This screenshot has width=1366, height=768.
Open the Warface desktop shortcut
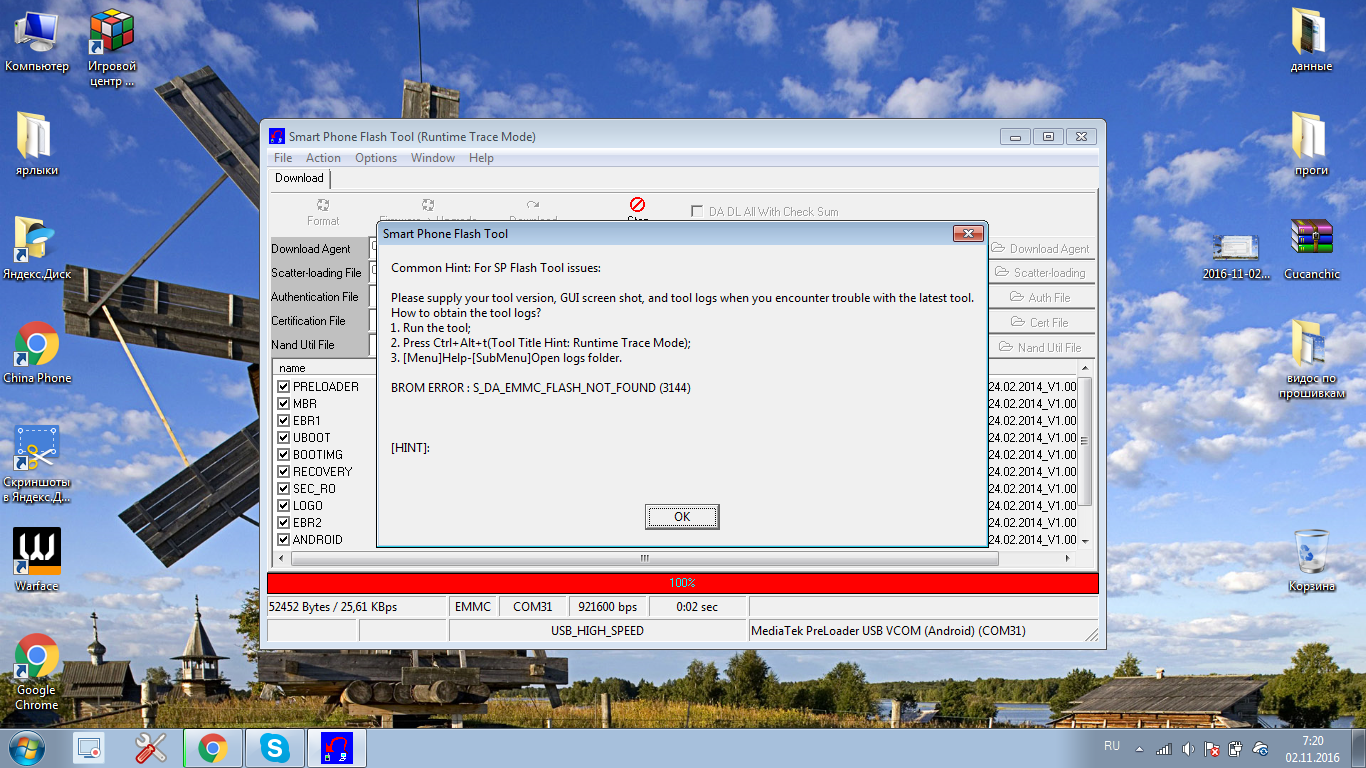37,553
